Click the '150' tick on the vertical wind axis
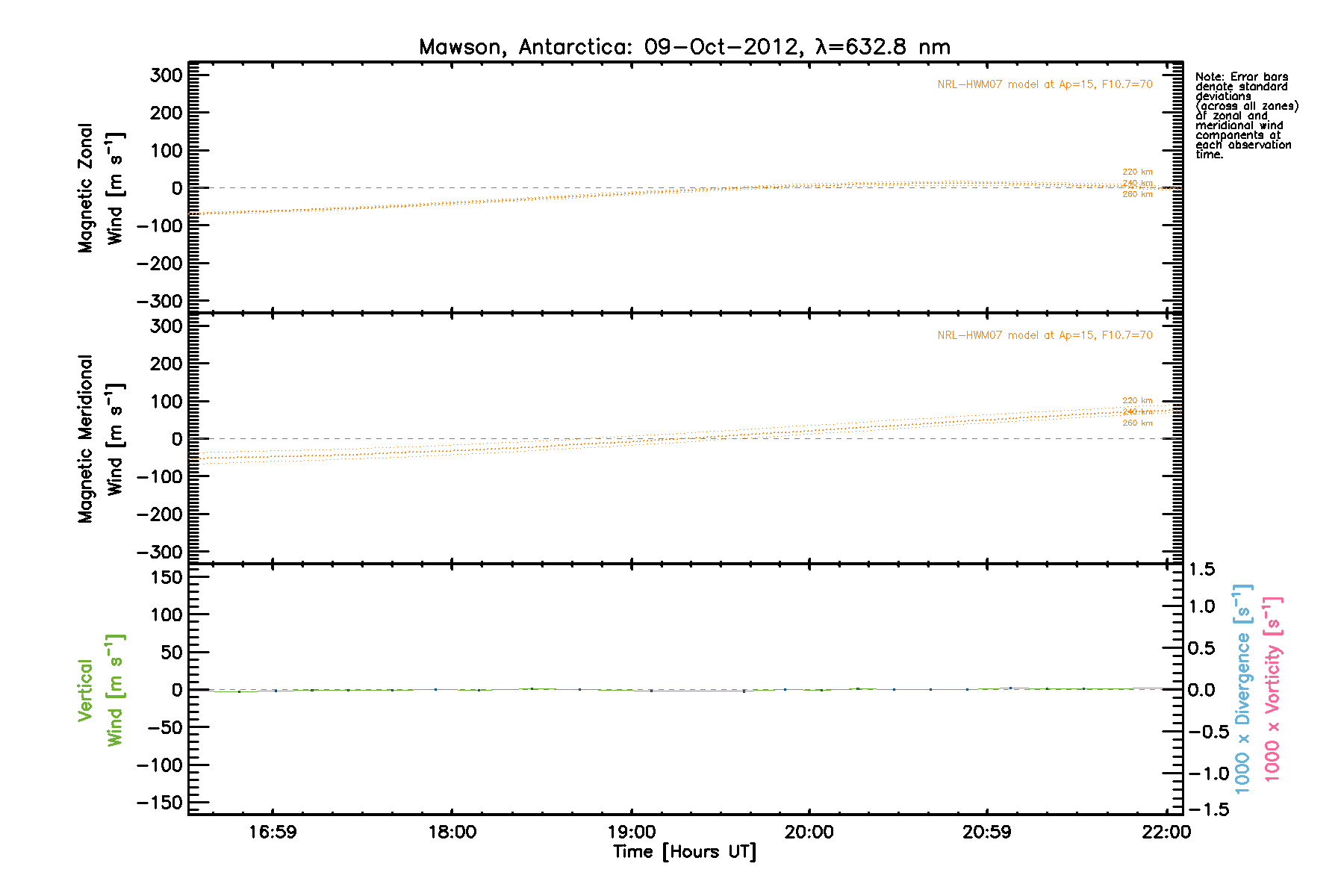 click(x=166, y=577)
